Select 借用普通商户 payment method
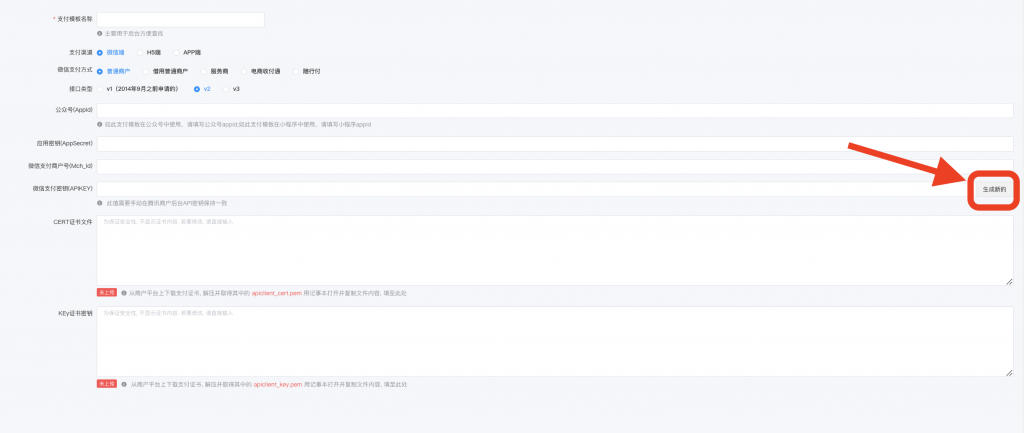Image resolution: width=1024 pixels, height=433 pixels. 146,71
